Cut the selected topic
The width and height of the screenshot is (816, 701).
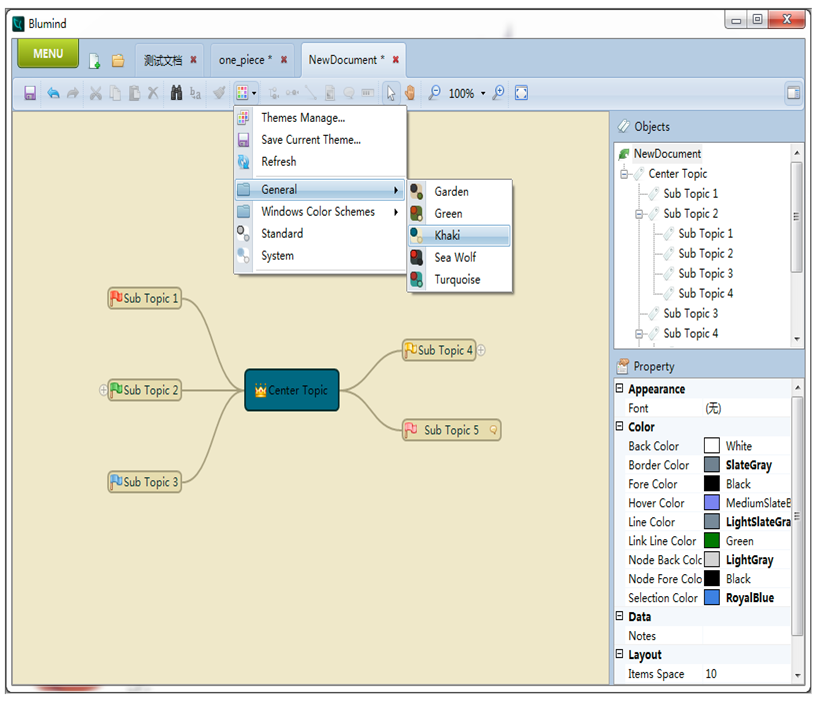point(96,93)
